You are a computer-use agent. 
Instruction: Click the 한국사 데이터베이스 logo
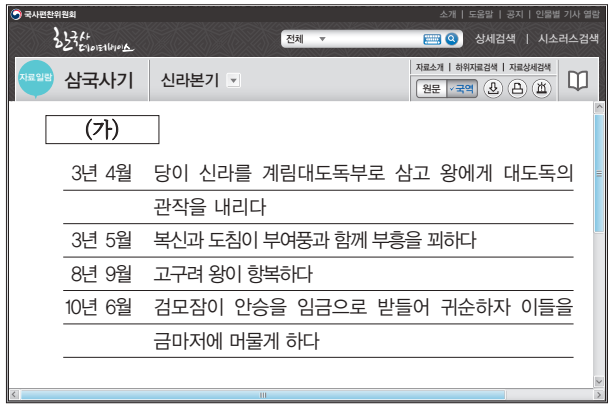(x=93, y=40)
